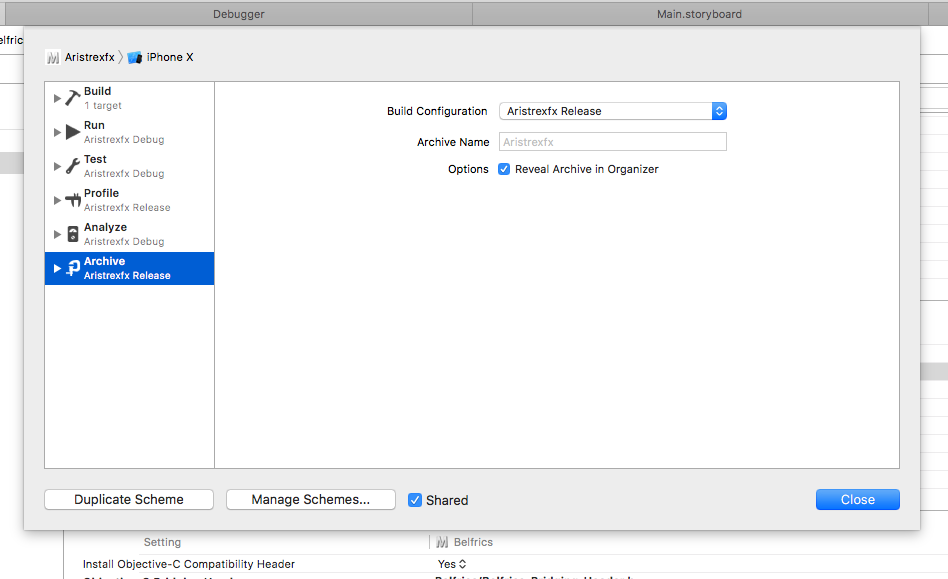Click the iPhone X simulator icon
Screen dimensions: 948x579
coord(134,57)
